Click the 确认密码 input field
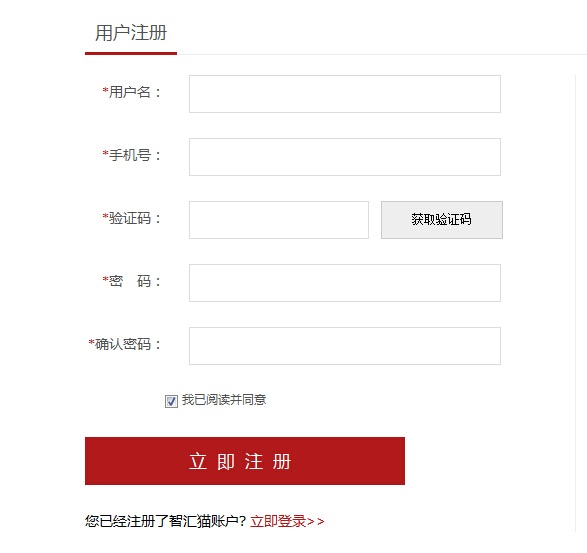 (x=345, y=346)
